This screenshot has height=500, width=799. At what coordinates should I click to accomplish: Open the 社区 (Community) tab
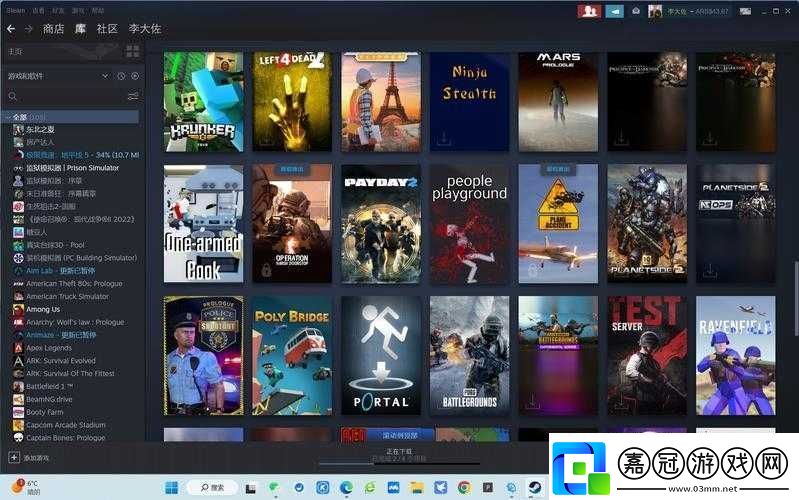point(107,29)
